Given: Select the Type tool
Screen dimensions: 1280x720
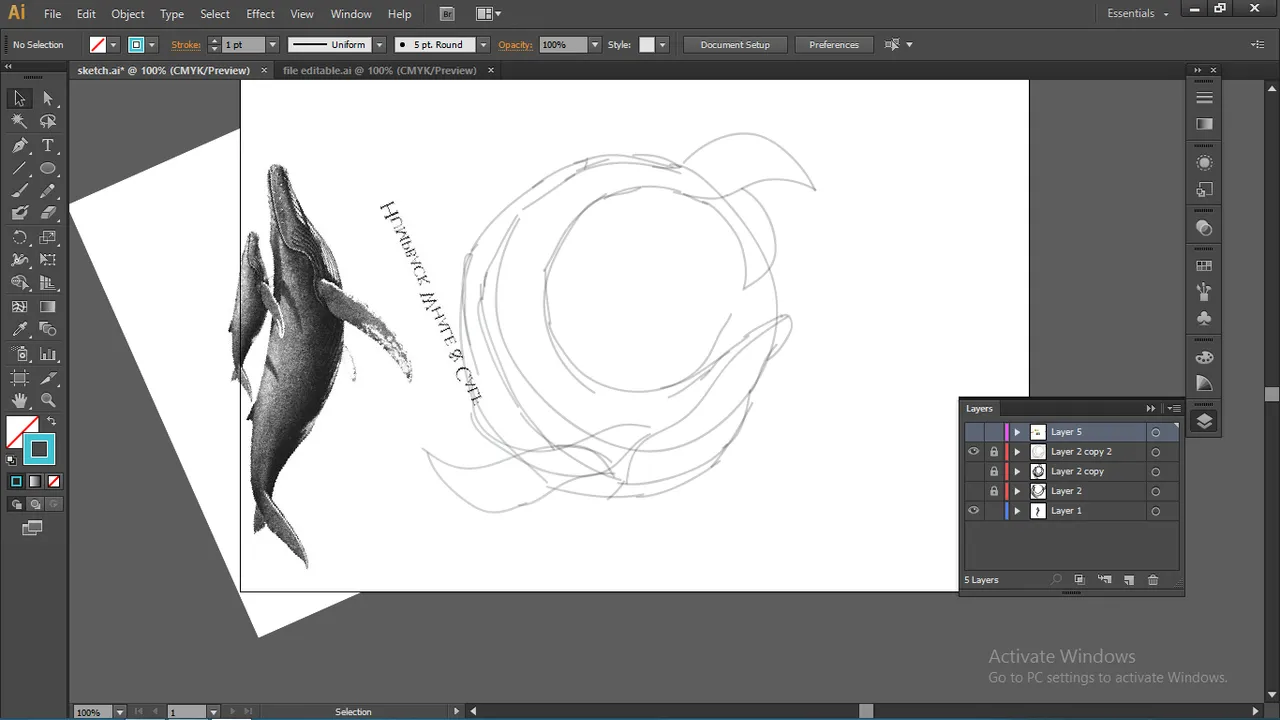Looking at the screenshot, I should coord(48,145).
